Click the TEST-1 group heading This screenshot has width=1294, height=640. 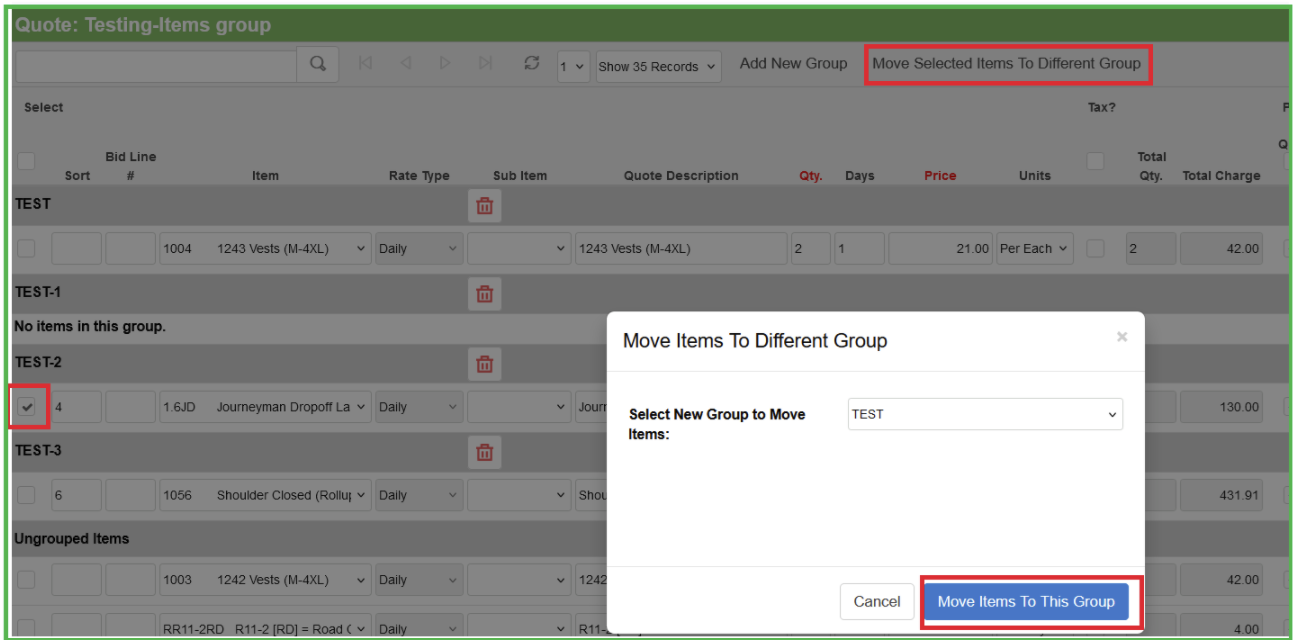[39, 292]
